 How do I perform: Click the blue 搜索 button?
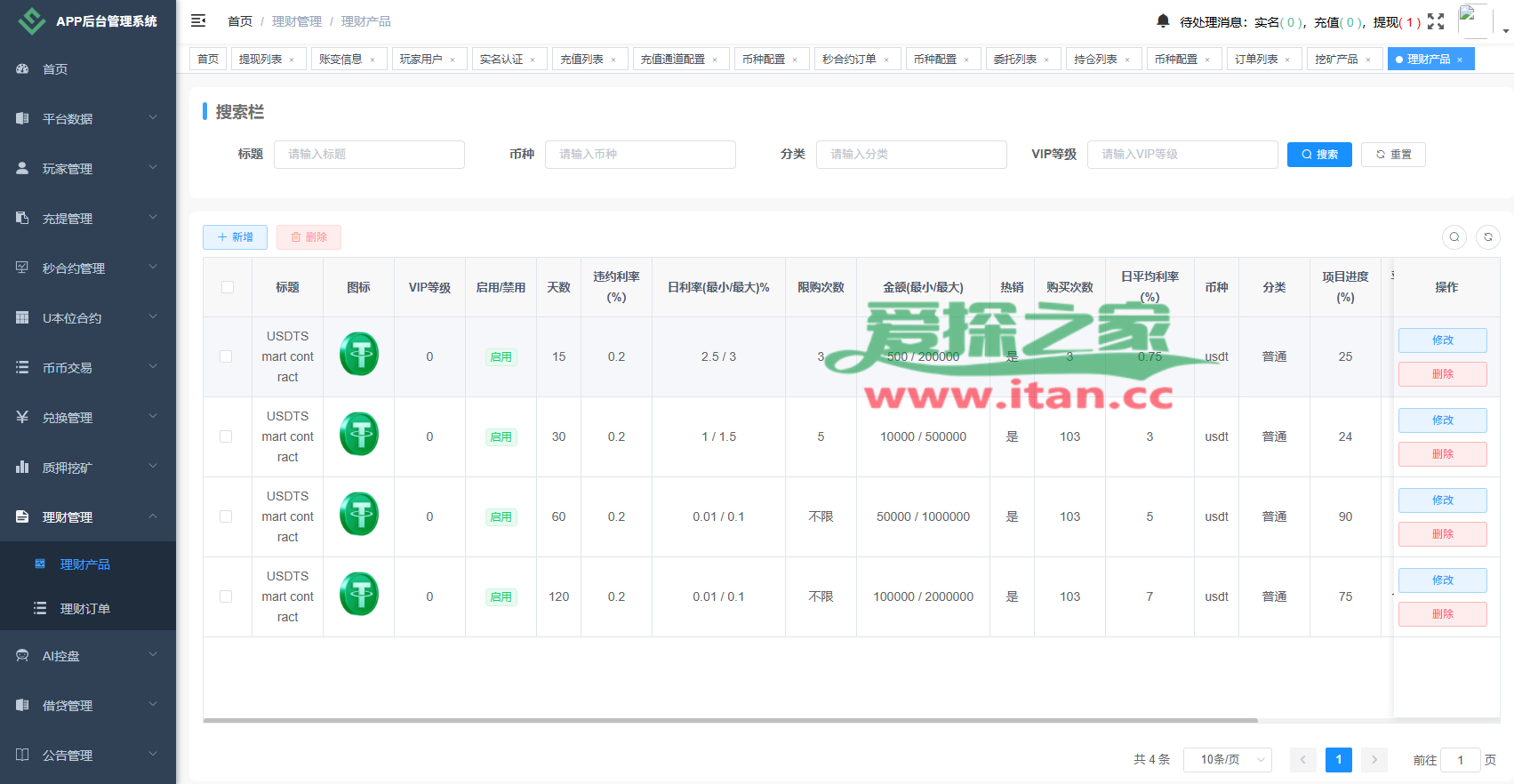tap(1319, 155)
